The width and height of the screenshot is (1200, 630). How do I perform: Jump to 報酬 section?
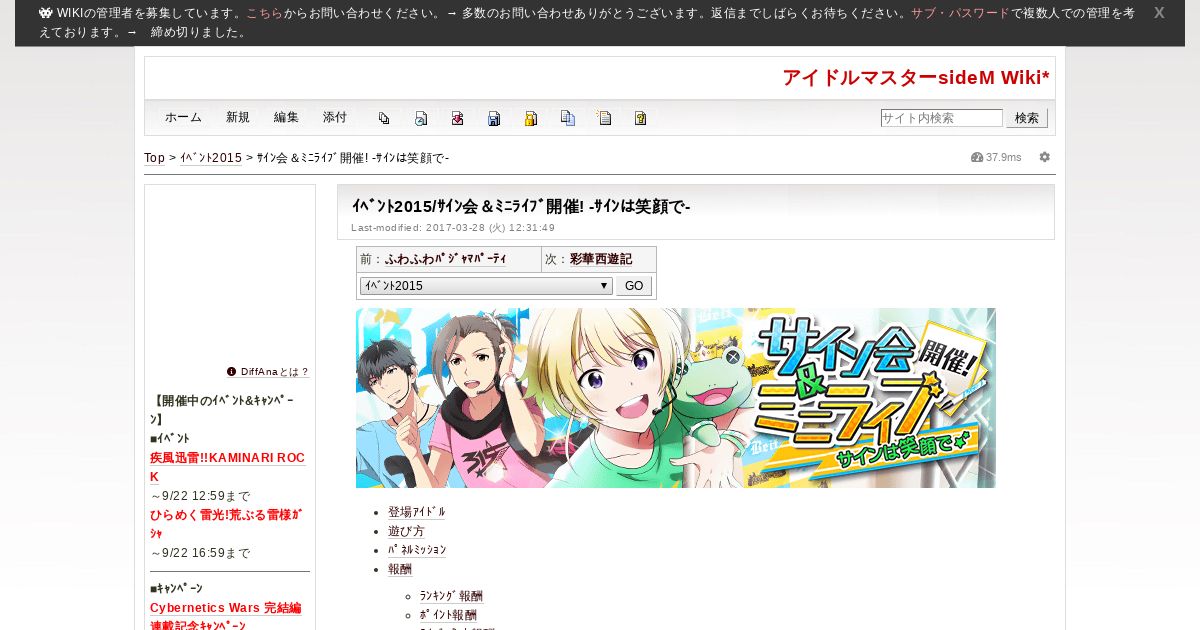(400, 569)
